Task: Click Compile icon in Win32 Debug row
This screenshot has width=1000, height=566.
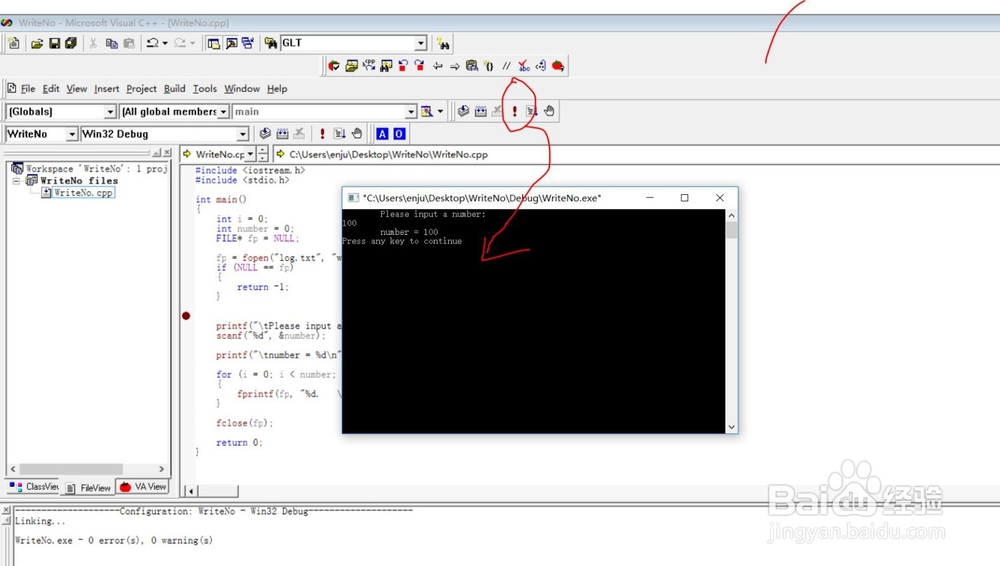Action: tap(265, 133)
